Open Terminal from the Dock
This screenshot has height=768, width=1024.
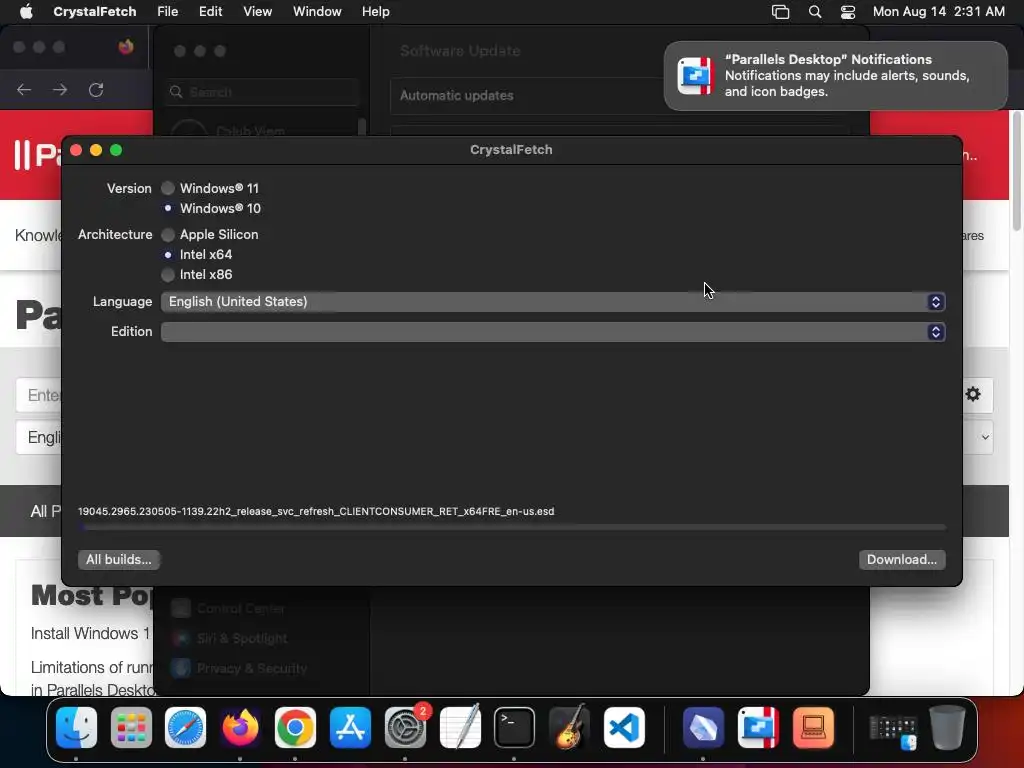(514, 727)
